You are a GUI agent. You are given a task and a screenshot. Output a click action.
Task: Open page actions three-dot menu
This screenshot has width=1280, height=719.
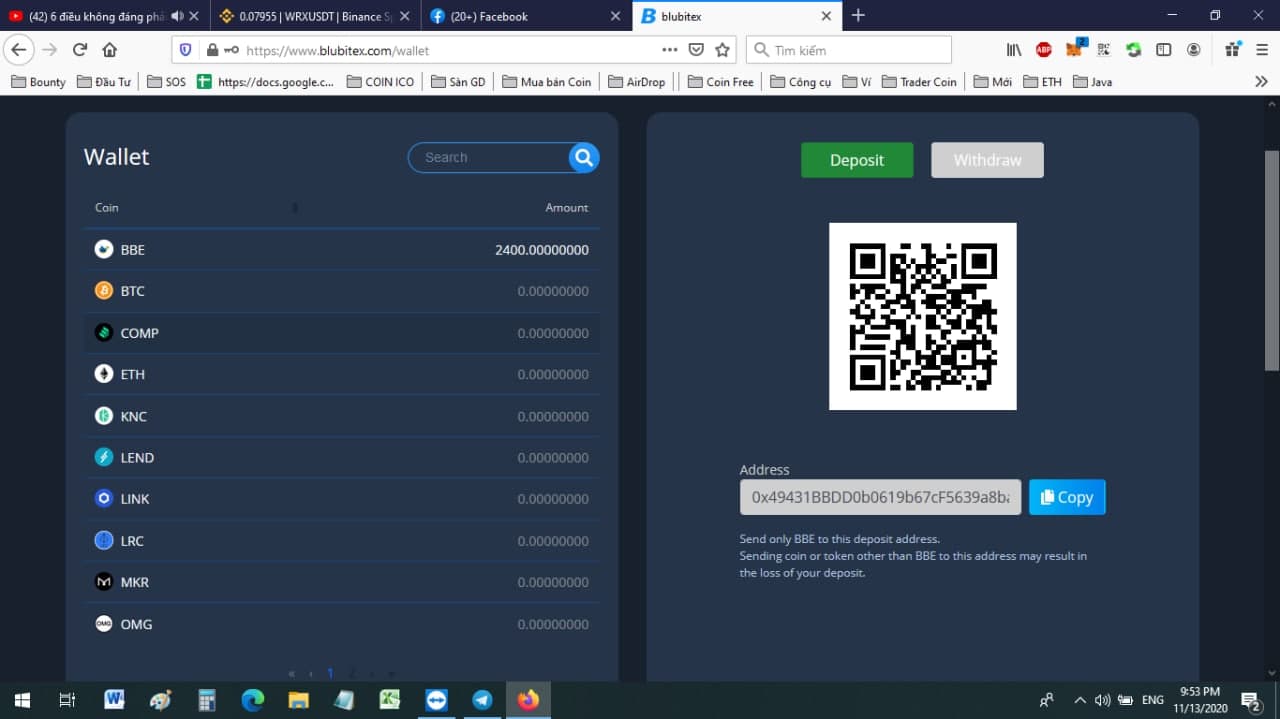670,50
